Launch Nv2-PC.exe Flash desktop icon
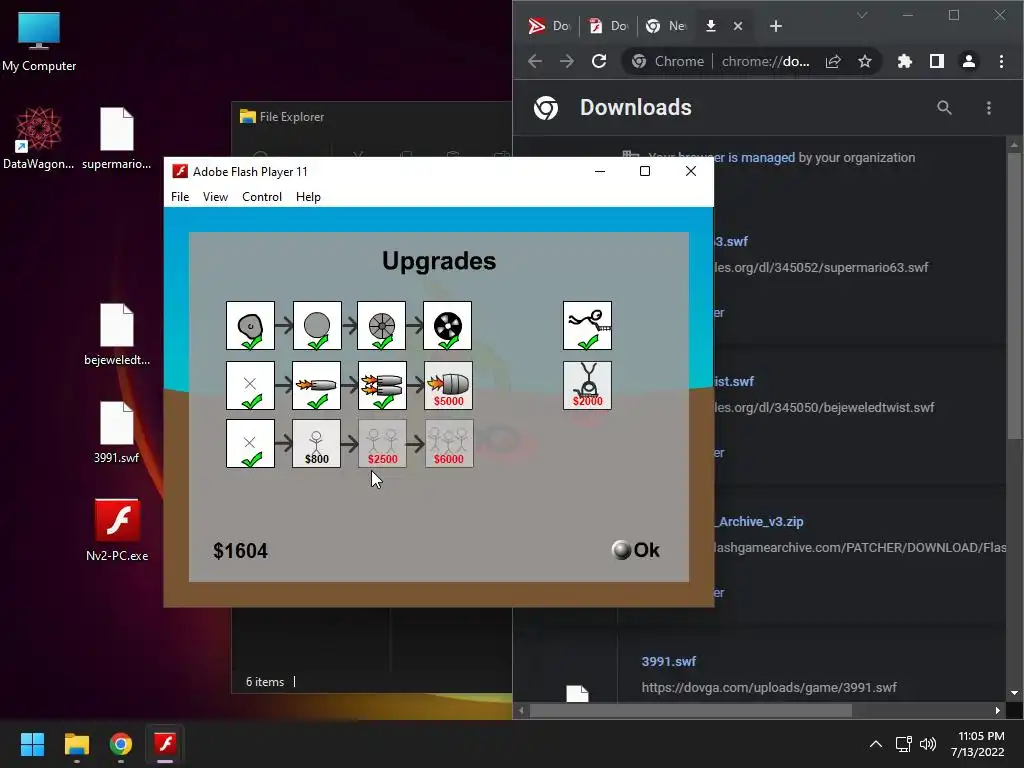Image resolution: width=1024 pixels, height=768 pixels. pos(117,530)
